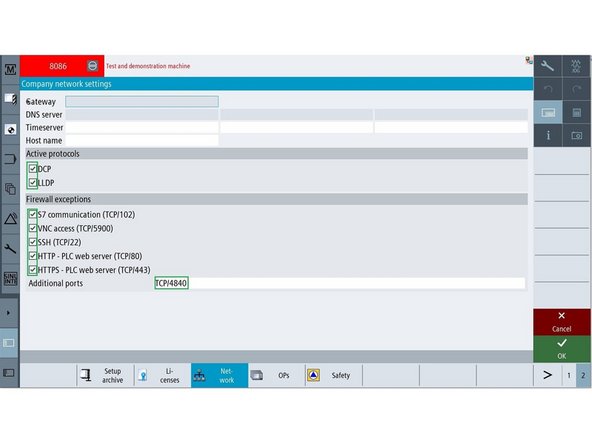Screen dimensions: 592x444
Task: Click the SINUMERIK INTE icon in the sidebar
Action: (x=10, y=279)
